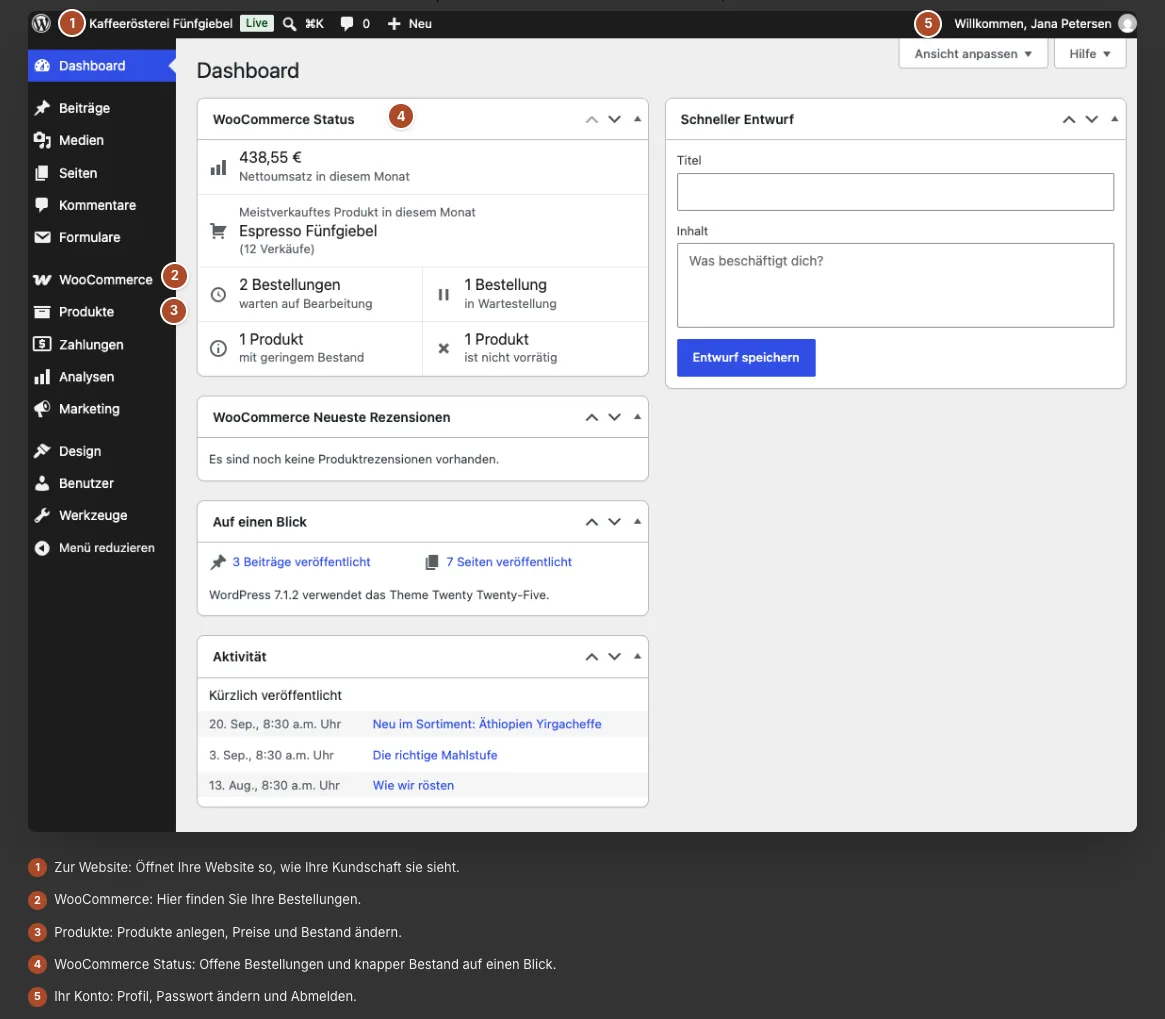Image resolution: width=1165 pixels, height=1019 pixels.
Task: Click Willkommen, Jana Petersen account text
Action: (1033, 24)
